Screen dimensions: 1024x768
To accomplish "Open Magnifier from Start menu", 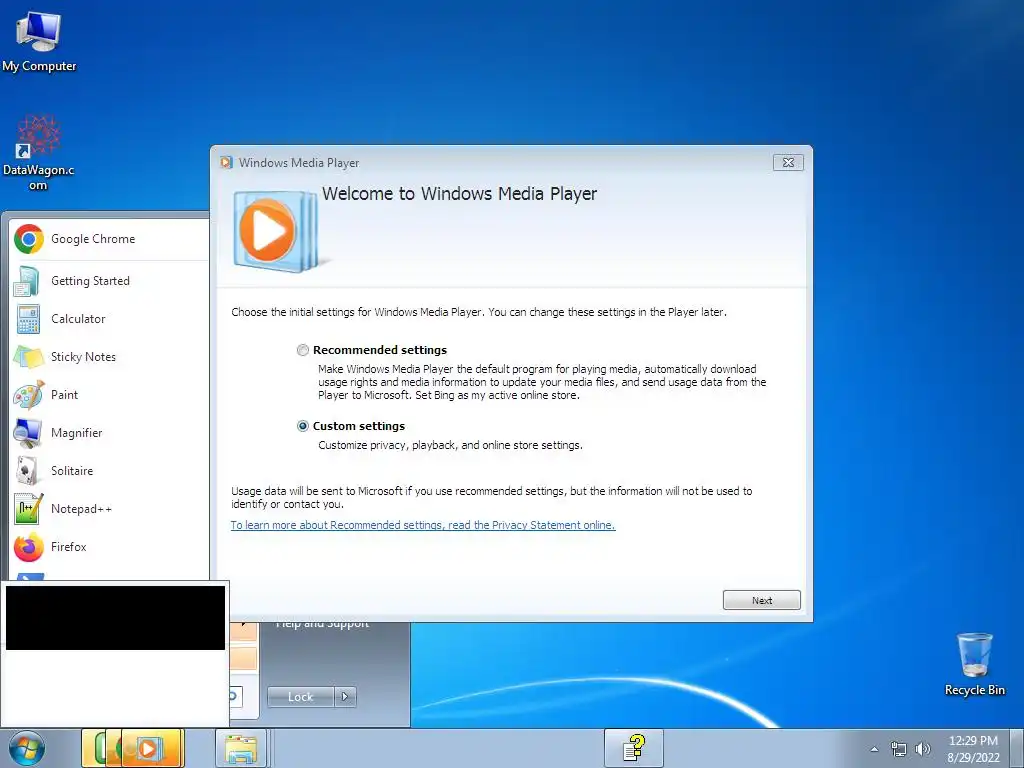I will (110, 432).
